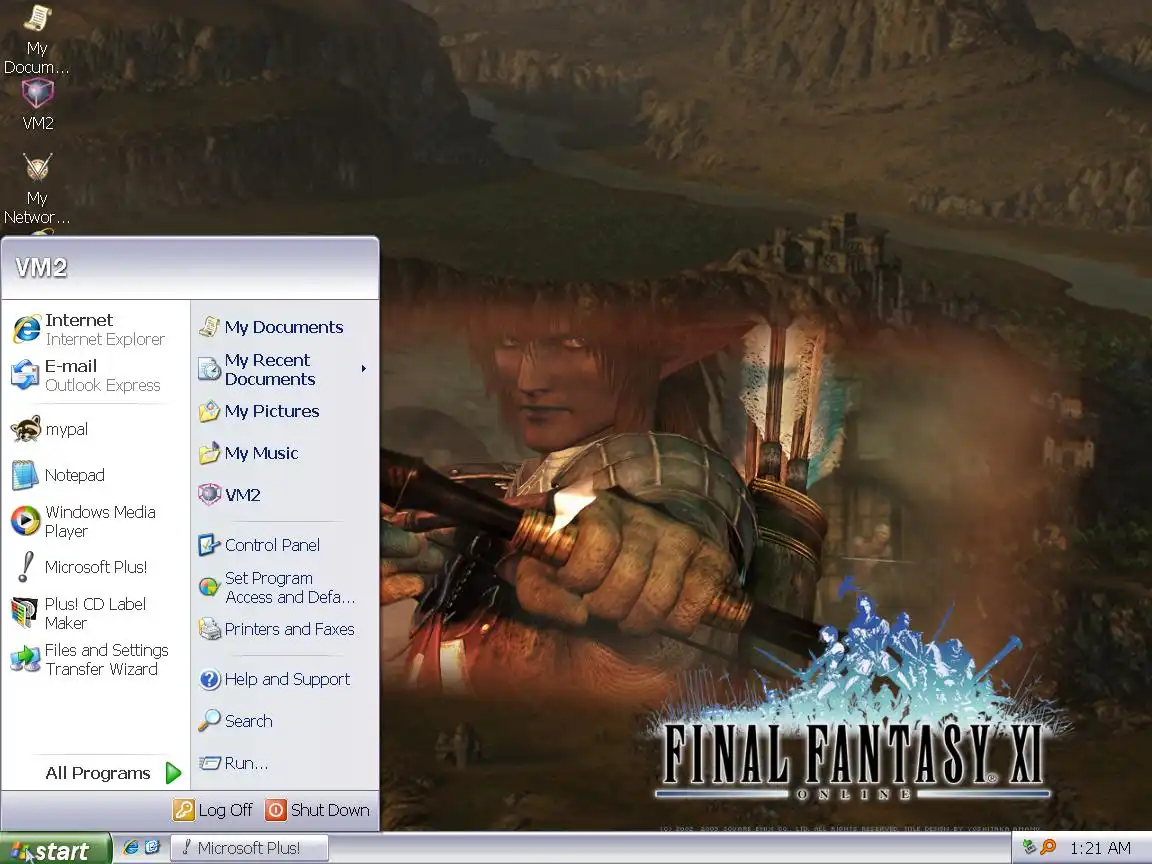This screenshot has height=864, width=1152.
Task: Click the Log Off button
Action: point(213,810)
